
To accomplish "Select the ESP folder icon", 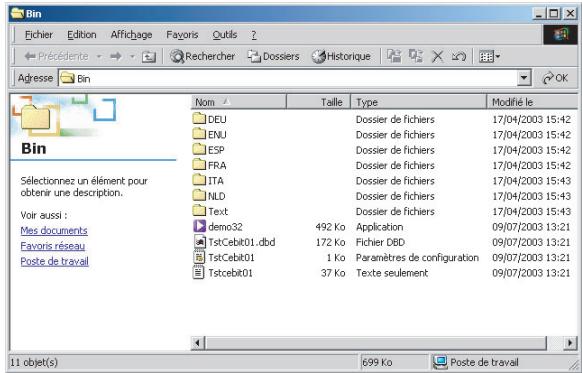I will (199, 150).
